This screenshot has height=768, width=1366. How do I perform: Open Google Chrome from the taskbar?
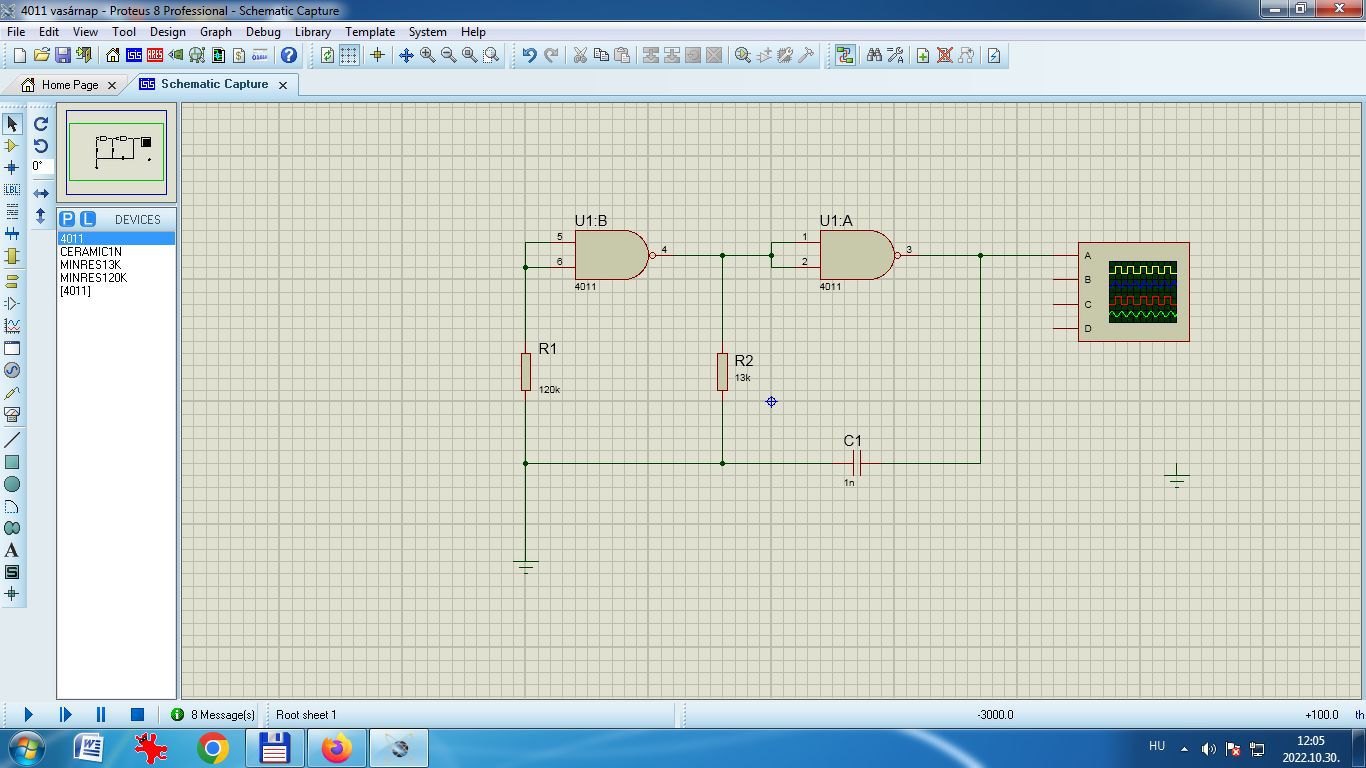coord(212,748)
